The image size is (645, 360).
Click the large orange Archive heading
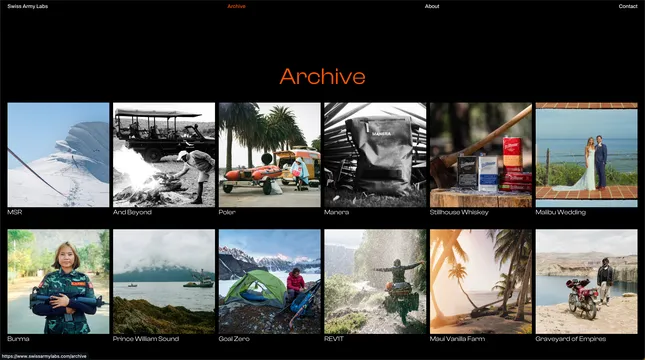(322, 77)
